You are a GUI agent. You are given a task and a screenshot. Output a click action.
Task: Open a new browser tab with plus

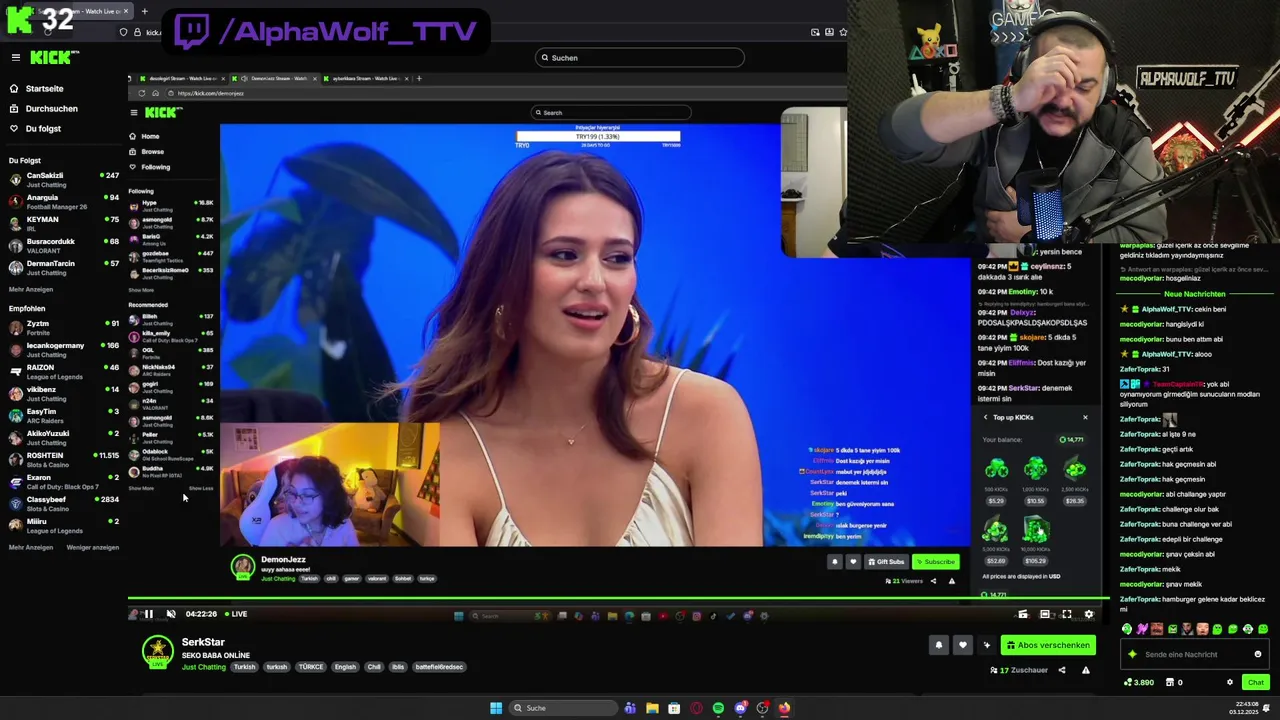pyautogui.click(x=144, y=11)
